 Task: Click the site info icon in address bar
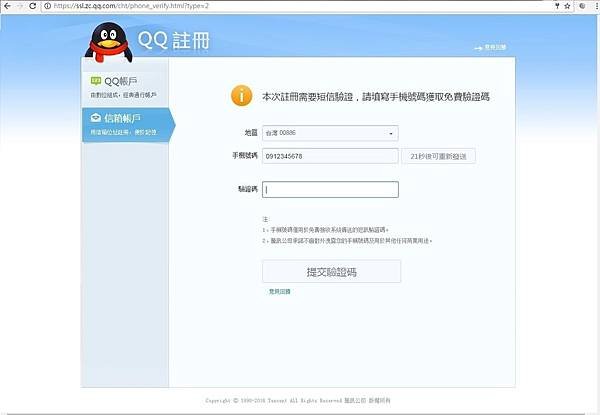pos(48,6)
